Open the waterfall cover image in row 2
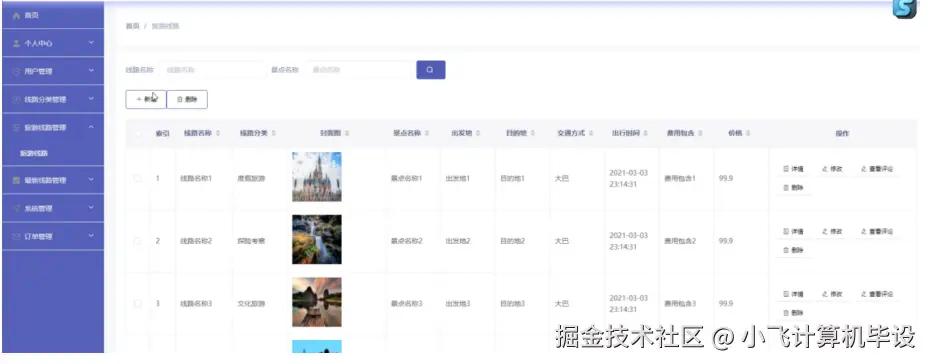The width and height of the screenshot is (929, 364). (317, 240)
